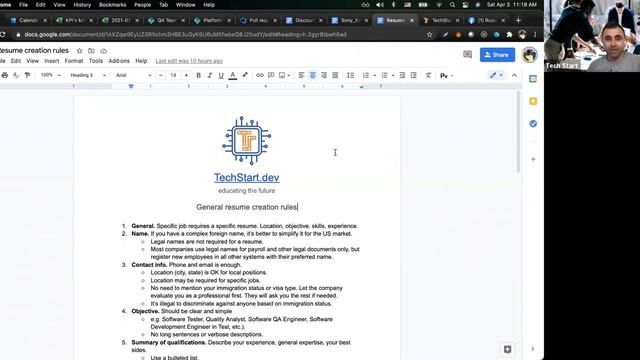Decrease the paragraph indent
The width and height of the screenshot is (640, 360).
tap(402, 75)
